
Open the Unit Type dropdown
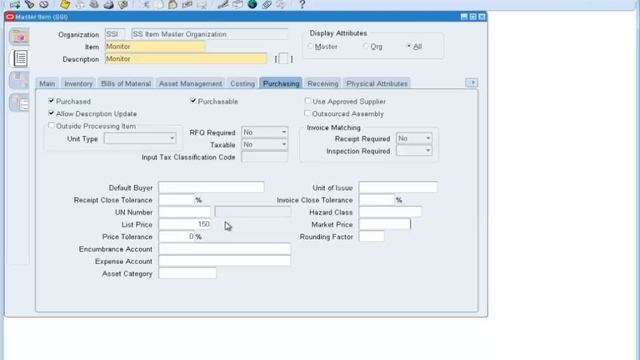click(140, 138)
